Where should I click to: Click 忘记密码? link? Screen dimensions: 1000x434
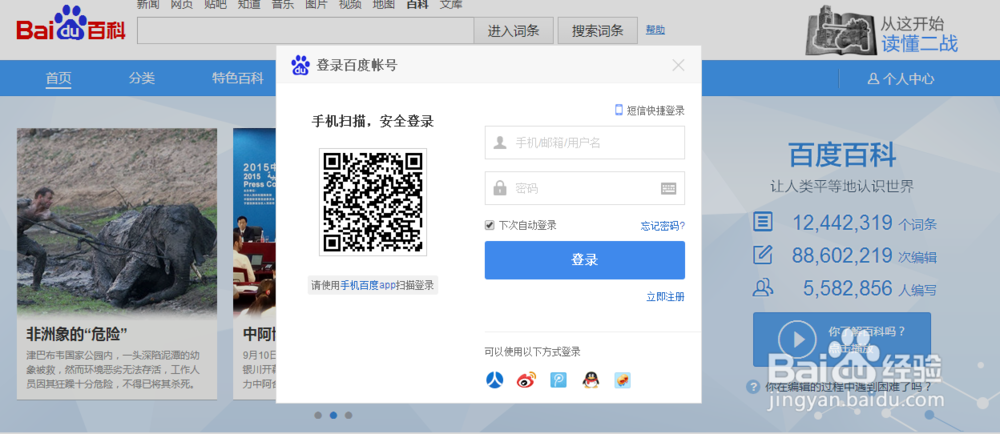pos(663,226)
